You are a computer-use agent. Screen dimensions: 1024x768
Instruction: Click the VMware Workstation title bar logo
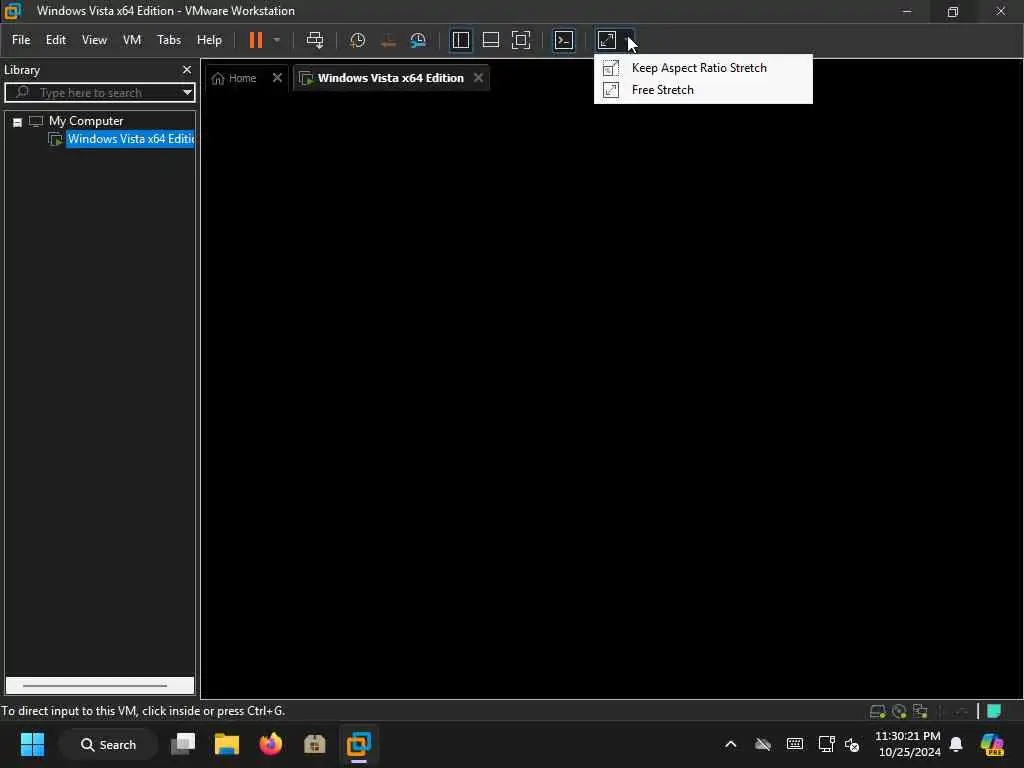coord(13,11)
